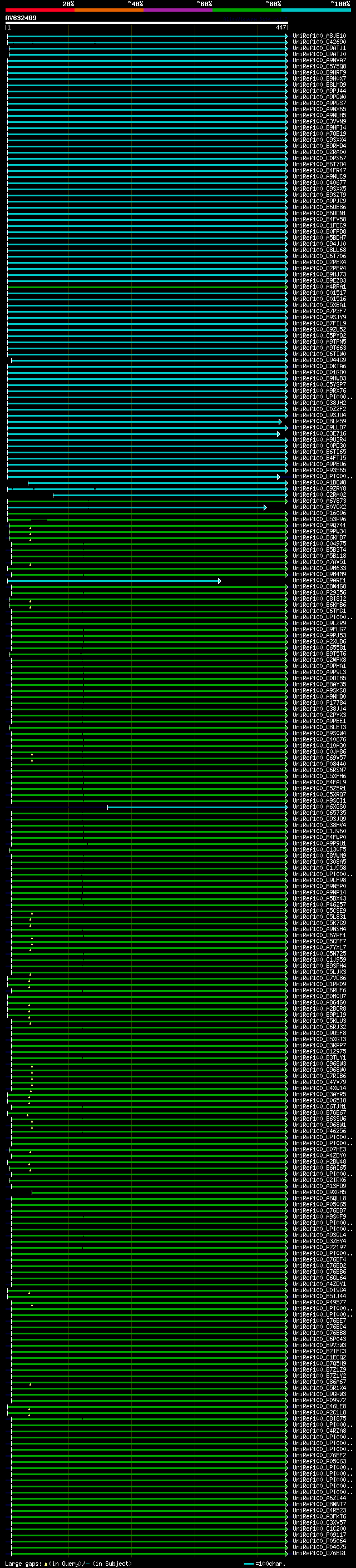
Task: Click the UniRef100_P05065 label
Action: 319,1205
